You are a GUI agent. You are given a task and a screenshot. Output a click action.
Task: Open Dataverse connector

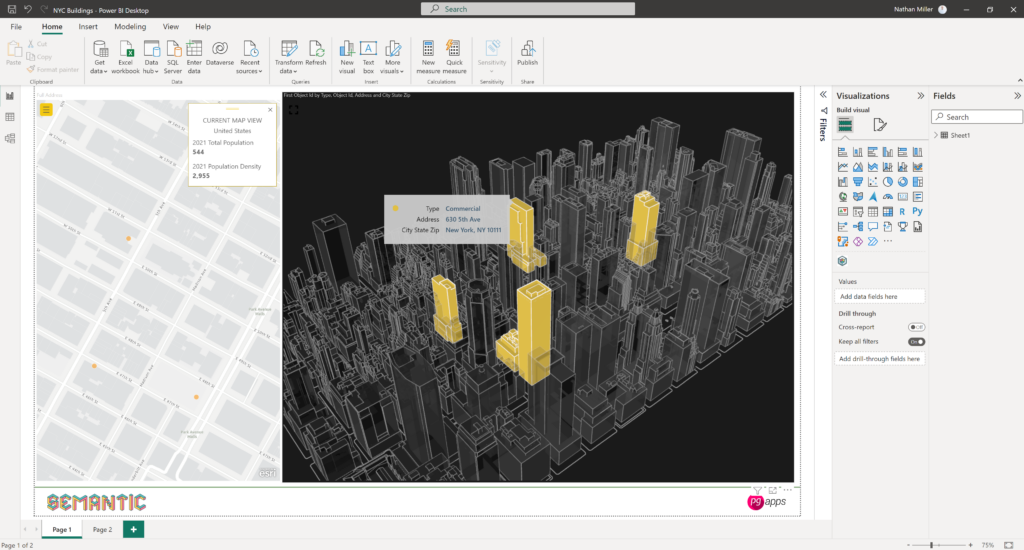pos(219,54)
